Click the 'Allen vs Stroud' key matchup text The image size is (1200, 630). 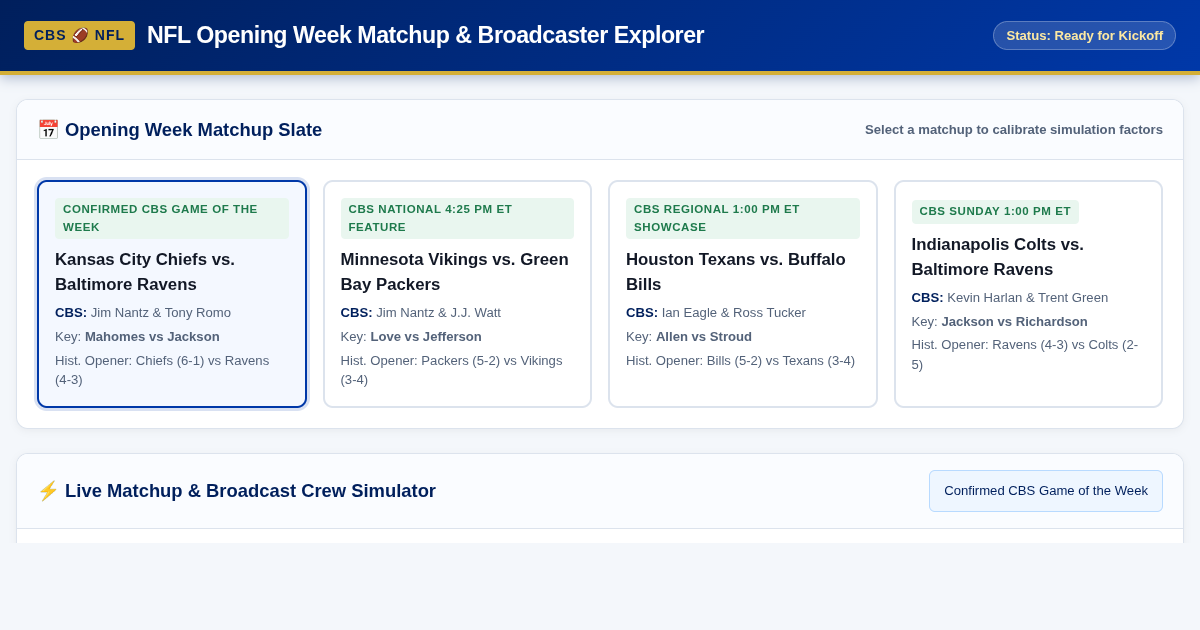(704, 337)
